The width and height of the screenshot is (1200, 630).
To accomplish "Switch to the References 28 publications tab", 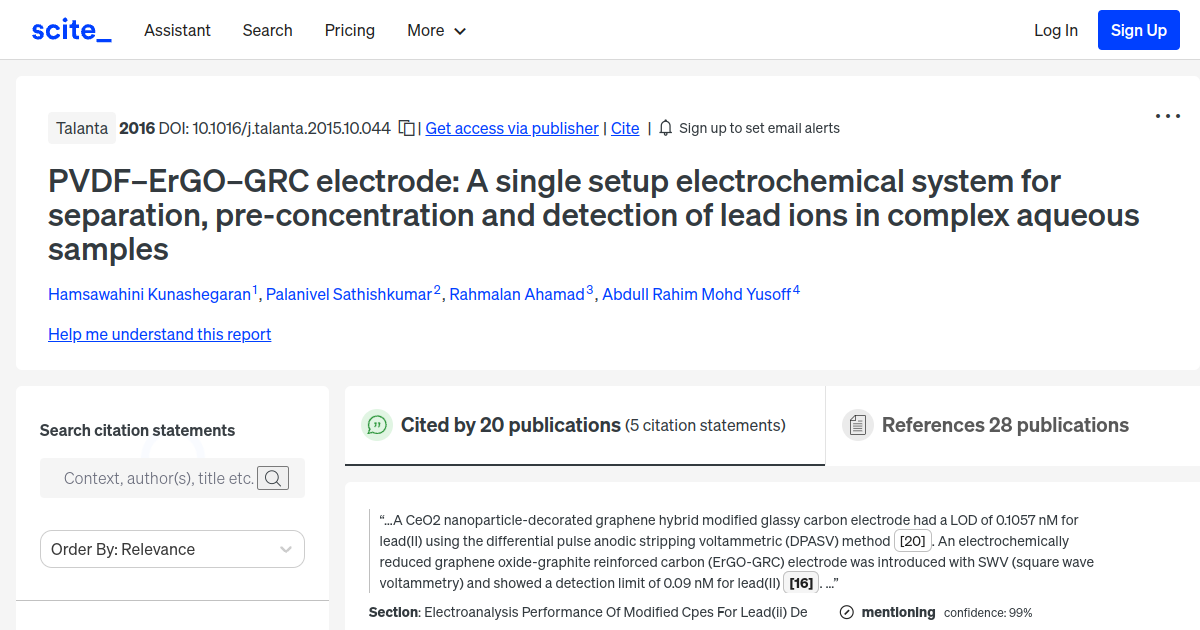I will [1004, 425].
